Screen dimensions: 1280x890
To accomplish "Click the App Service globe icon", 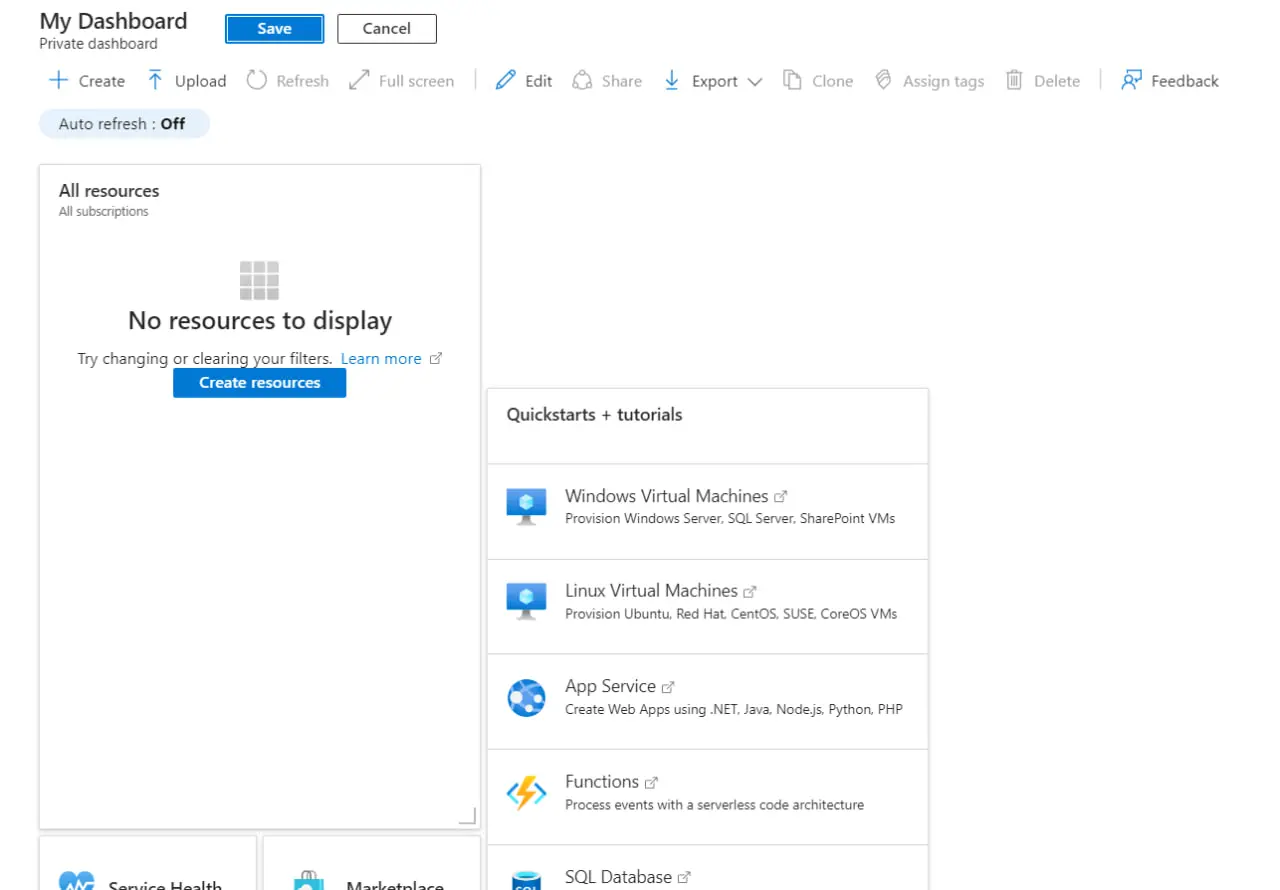I will 526,697.
